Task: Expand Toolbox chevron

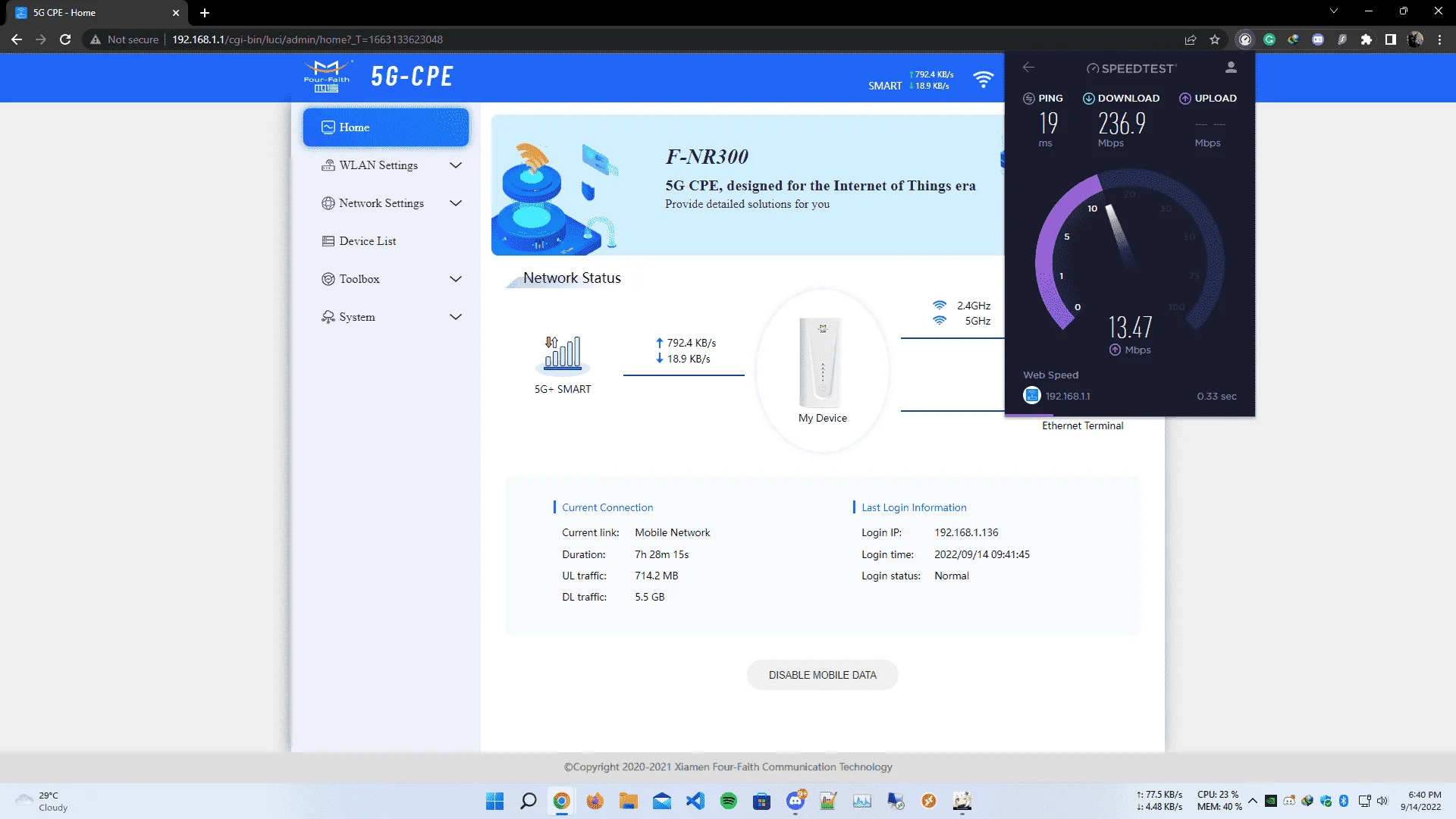Action: [x=456, y=279]
